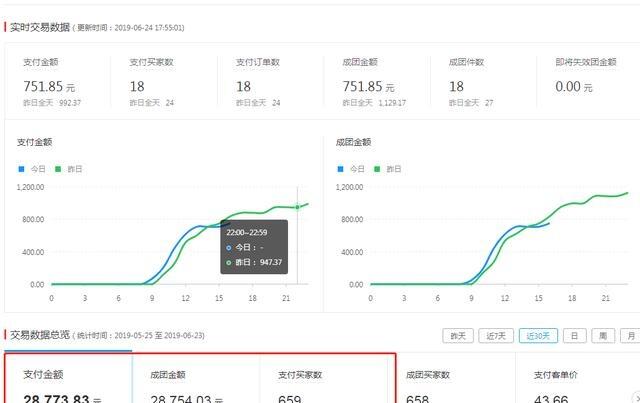640x403 pixels.
Task: Click the next arrow at overview cards edge
Action: click(x=636, y=398)
